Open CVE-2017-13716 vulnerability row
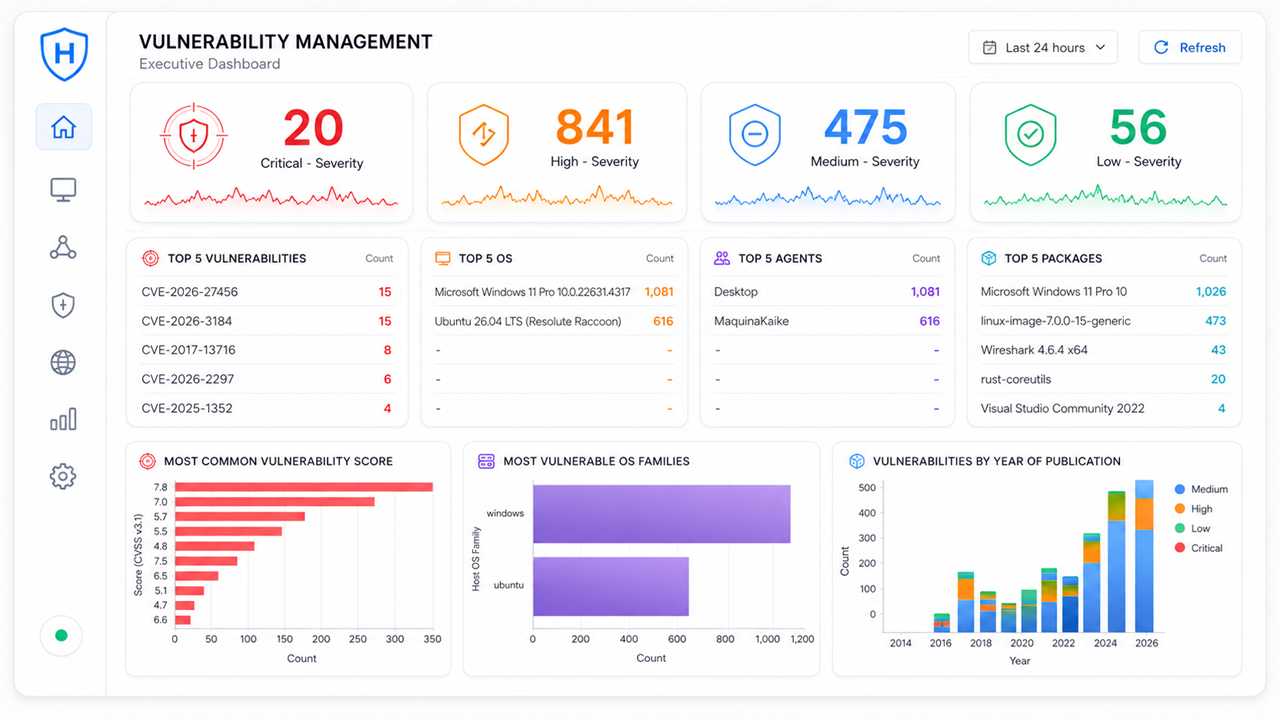This screenshot has height=720, width=1280. pos(267,350)
